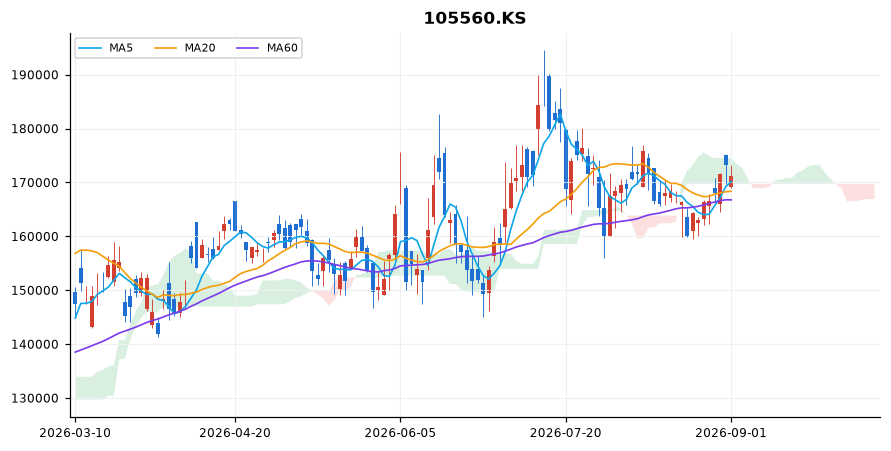Viewport: 891px width, 451px height.
Task: Select the MA5 legend label
Action: coord(121,48)
